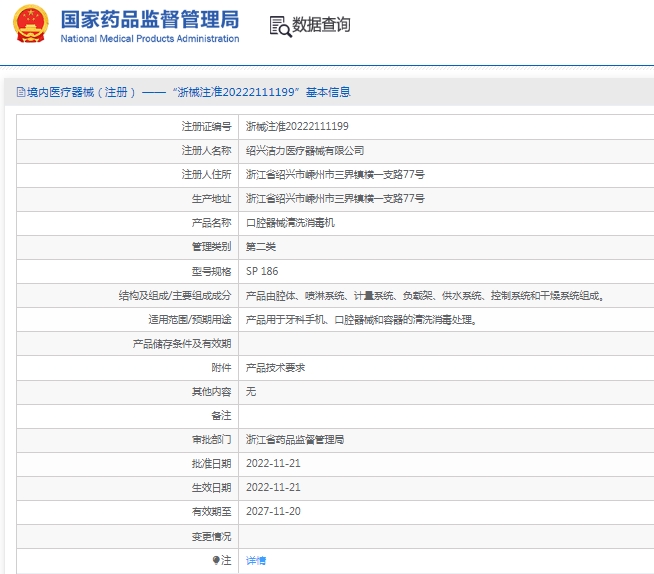
Task: Select registration number value 浙械注准20222111199 in table
Action: pyautogui.click(x=297, y=126)
